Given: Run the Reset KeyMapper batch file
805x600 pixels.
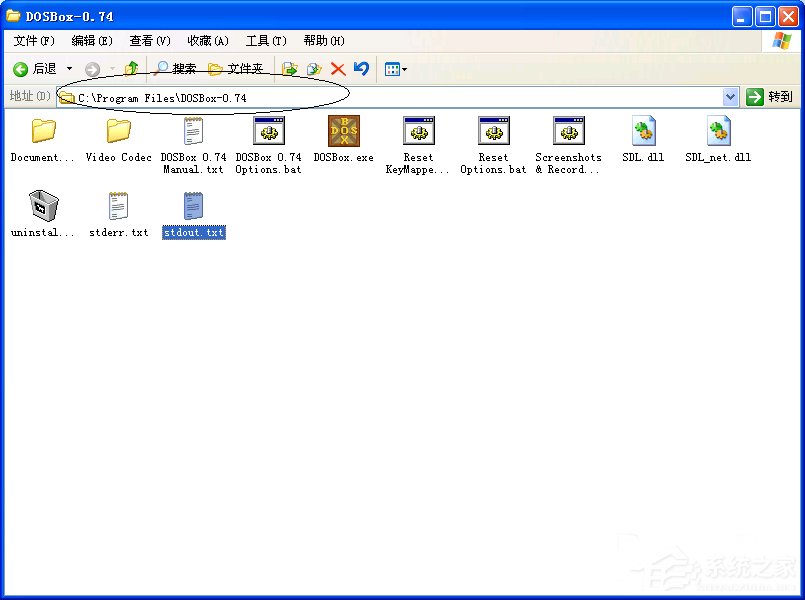Looking at the screenshot, I should click(x=418, y=131).
